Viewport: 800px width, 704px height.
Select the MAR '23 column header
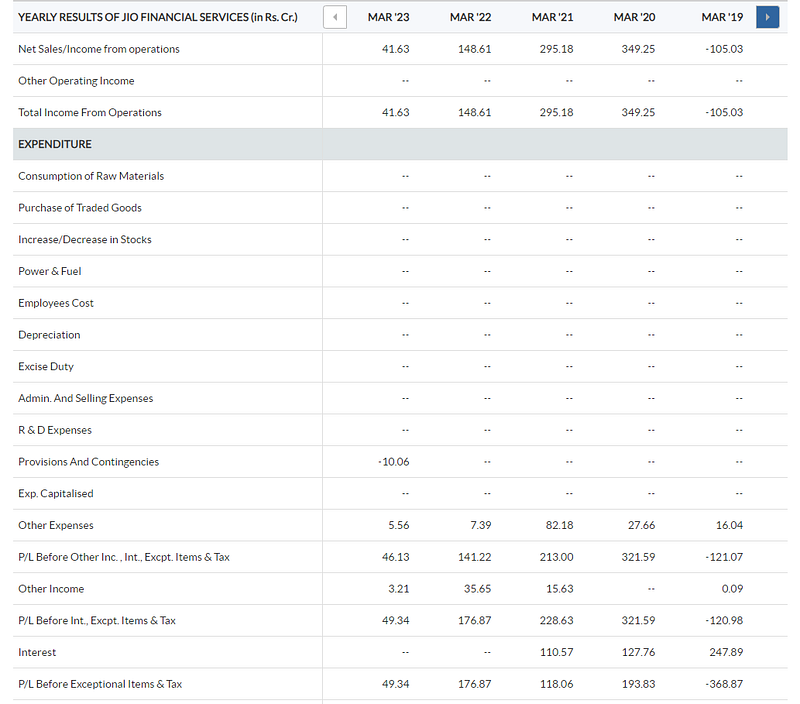tap(388, 17)
